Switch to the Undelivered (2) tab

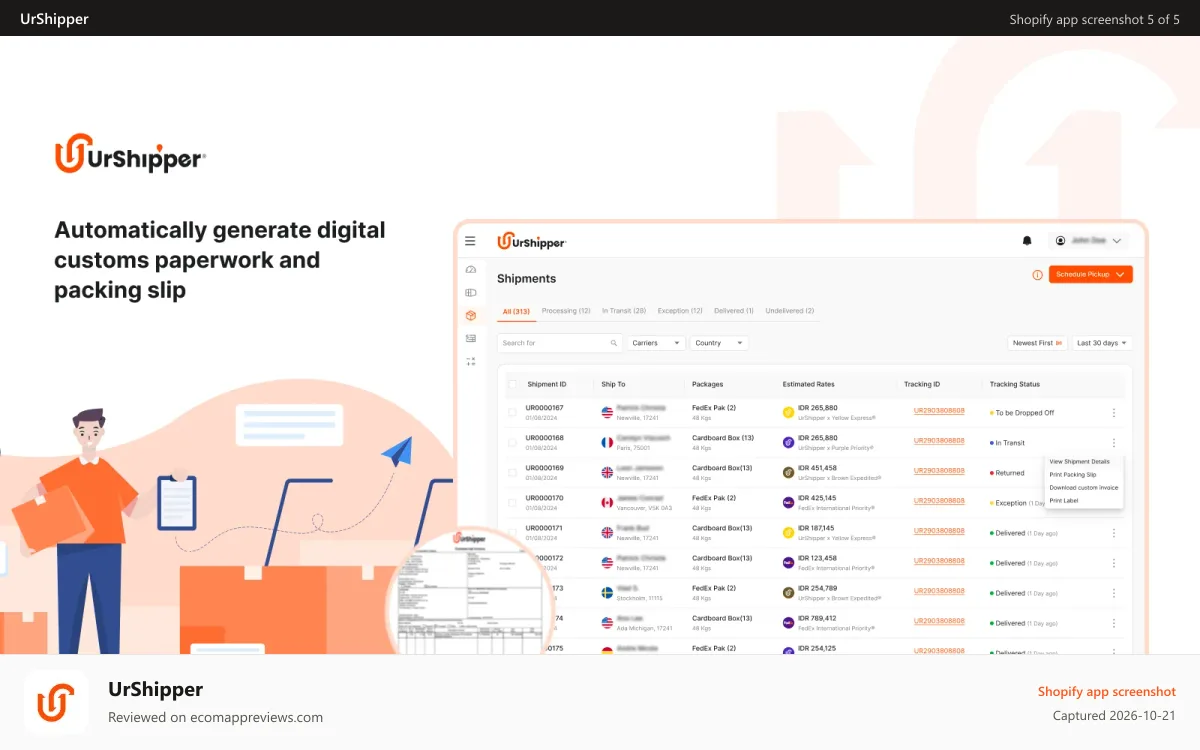point(790,311)
